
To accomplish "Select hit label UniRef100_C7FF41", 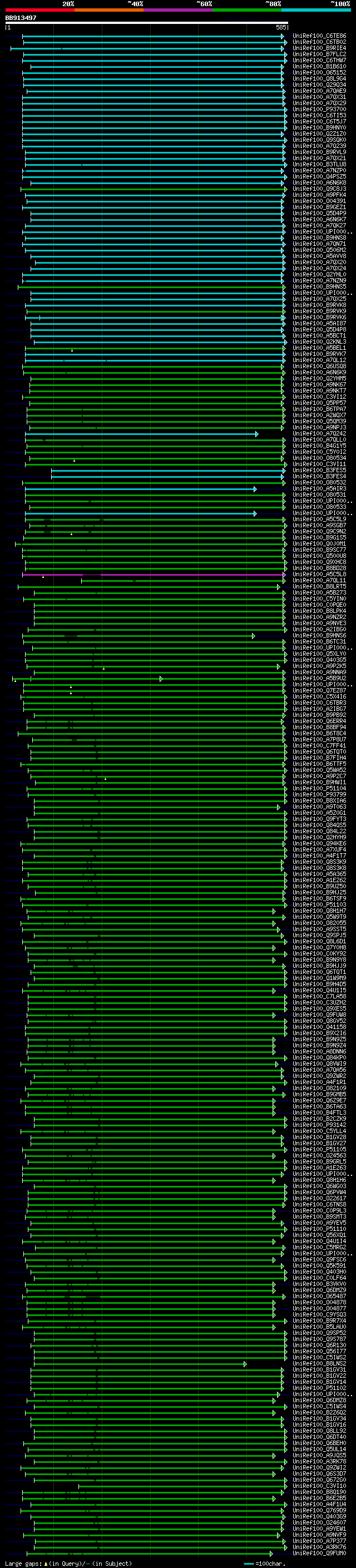I will [x=319, y=746].
